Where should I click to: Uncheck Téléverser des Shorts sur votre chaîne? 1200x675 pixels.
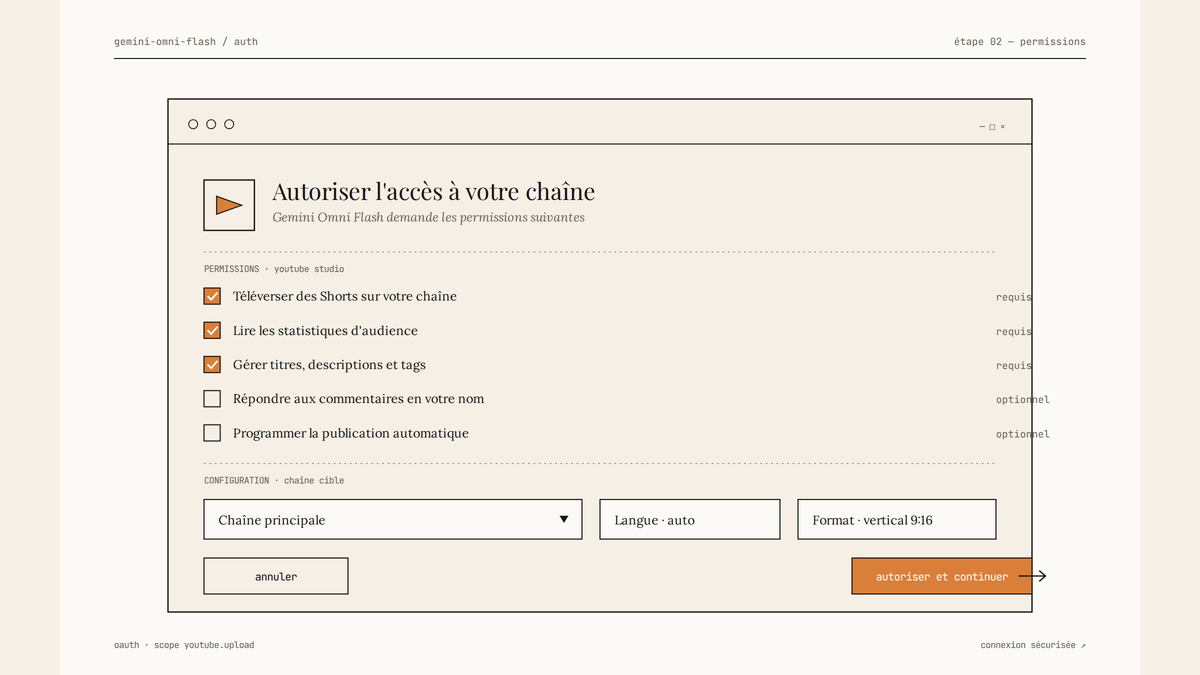(212, 296)
